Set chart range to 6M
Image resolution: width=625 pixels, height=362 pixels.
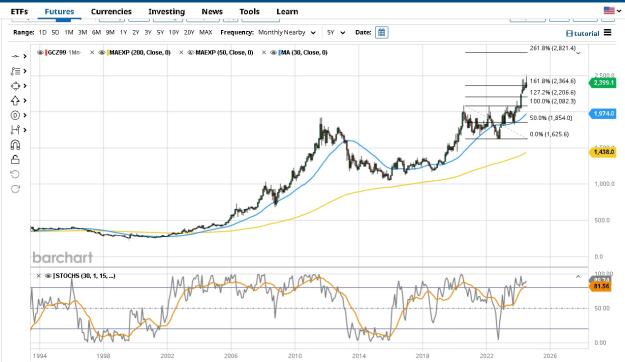point(96,32)
